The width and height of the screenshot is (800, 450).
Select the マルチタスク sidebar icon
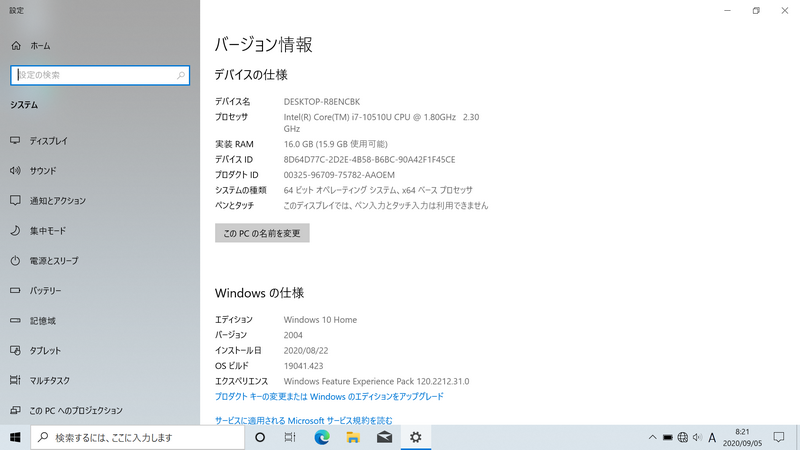point(15,380)
